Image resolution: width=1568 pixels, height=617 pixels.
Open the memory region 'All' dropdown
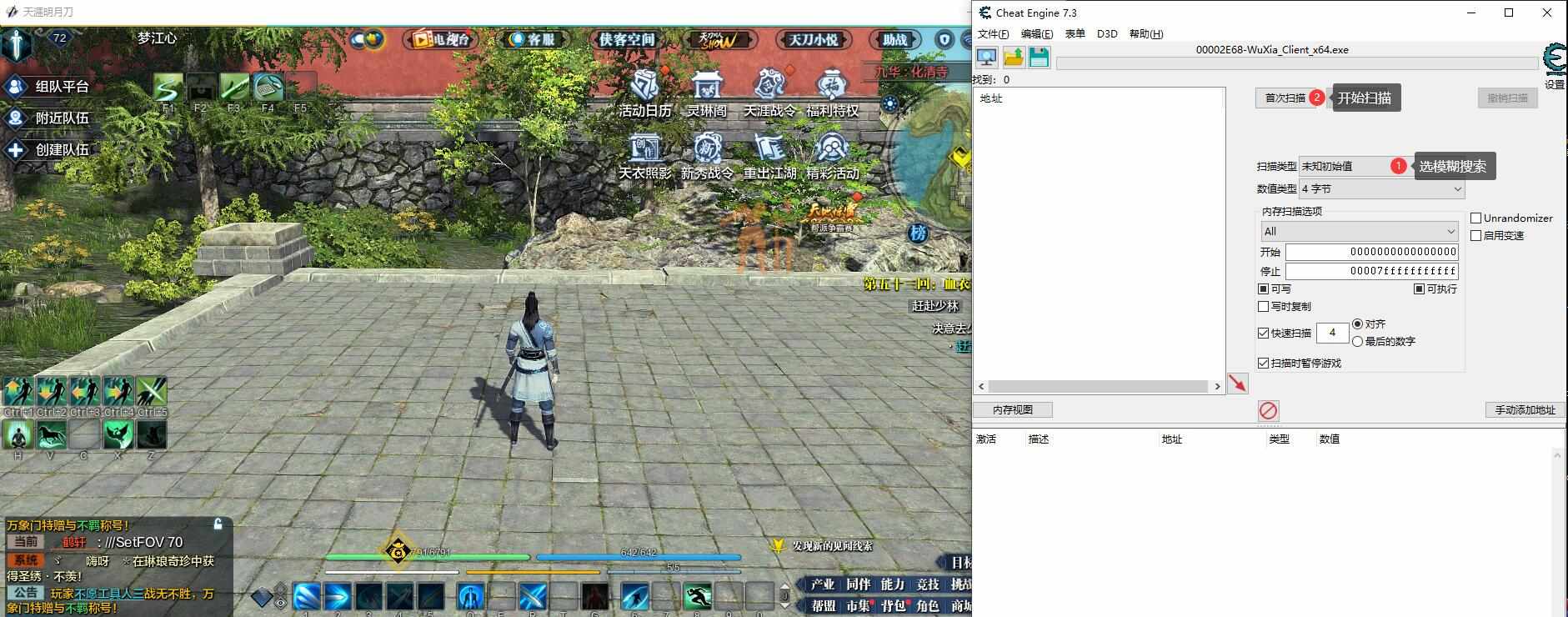(x=1359, y=231)
